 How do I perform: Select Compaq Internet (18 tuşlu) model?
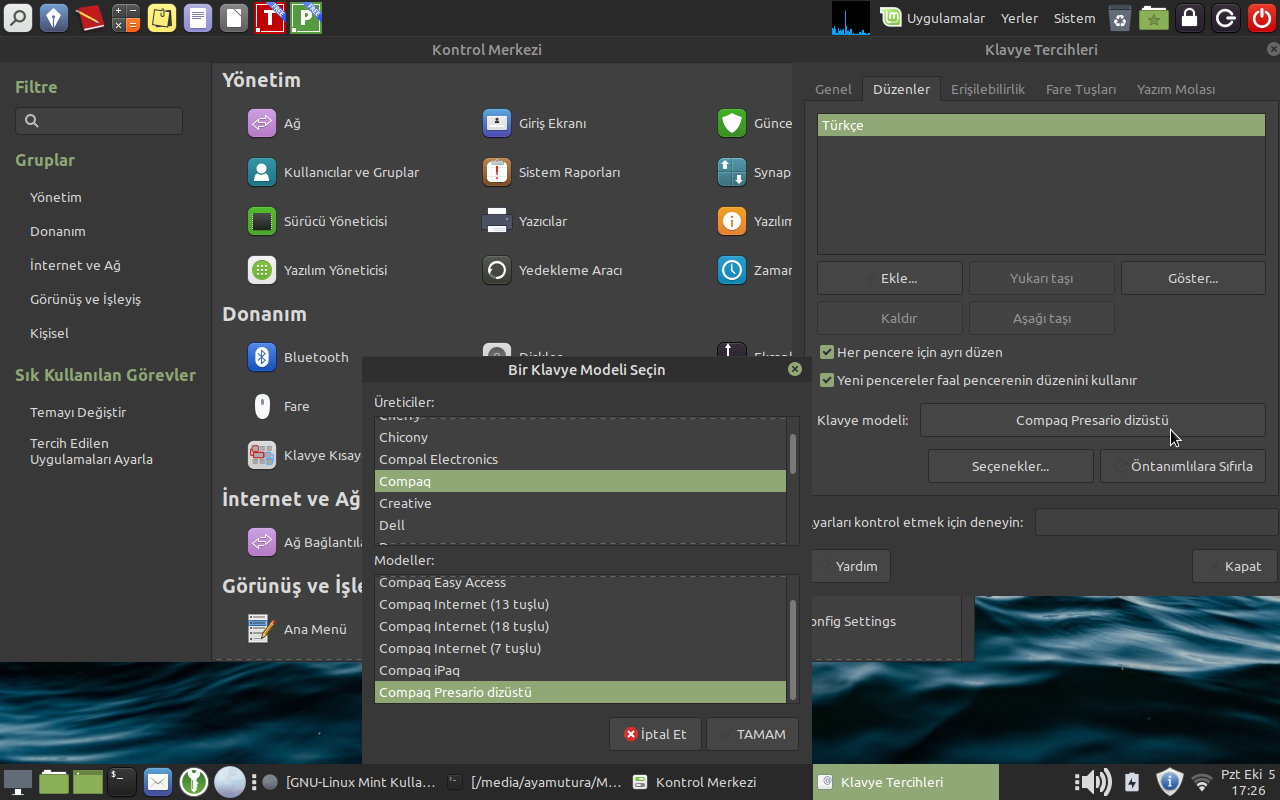coord(580,626)
